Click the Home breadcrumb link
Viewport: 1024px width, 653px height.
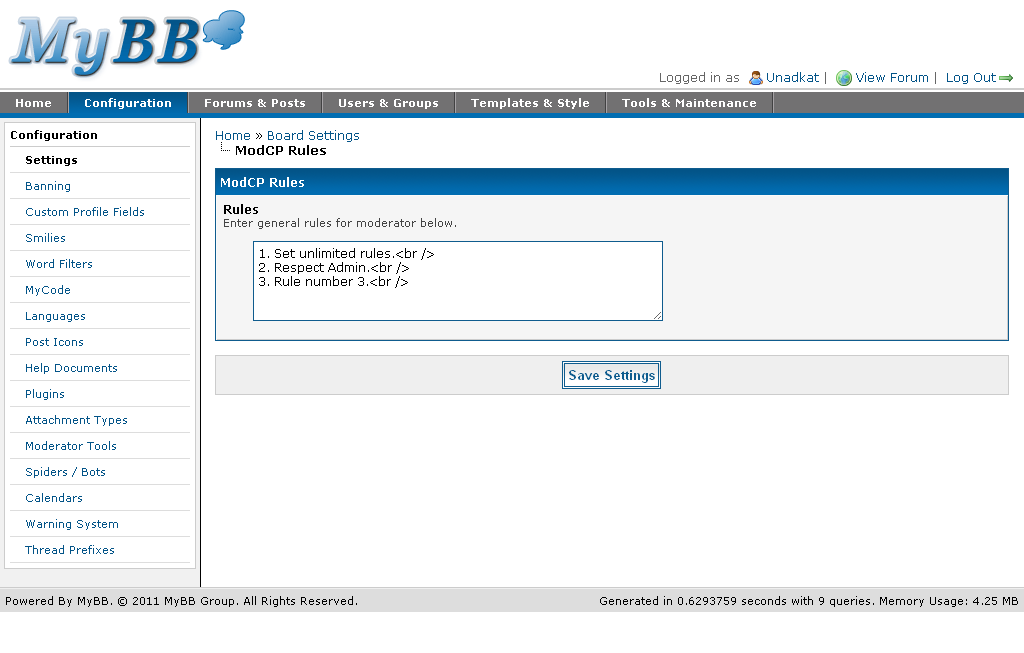click(232, 136)
